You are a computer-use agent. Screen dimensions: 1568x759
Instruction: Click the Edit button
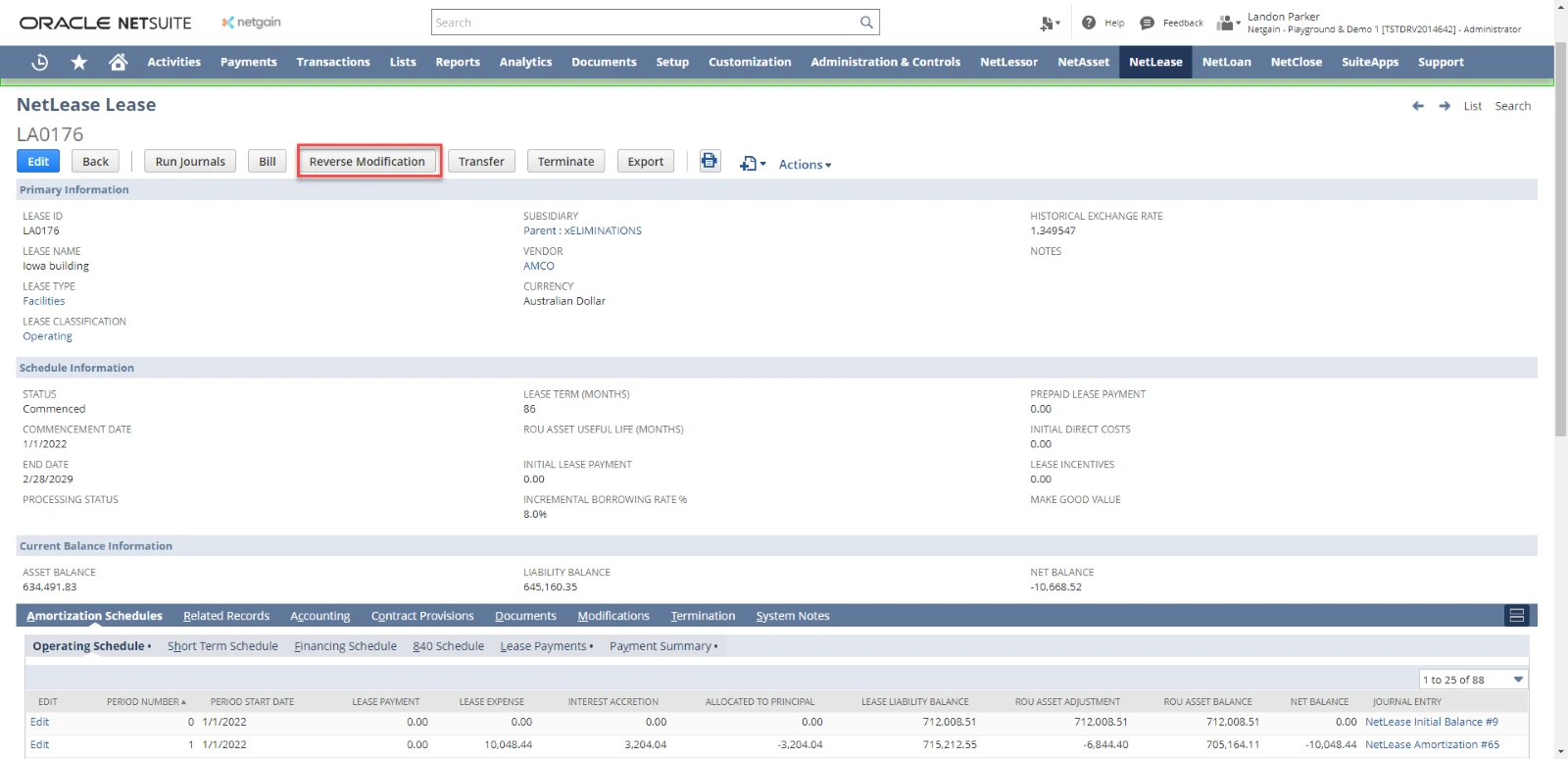[x=38, y=162]
